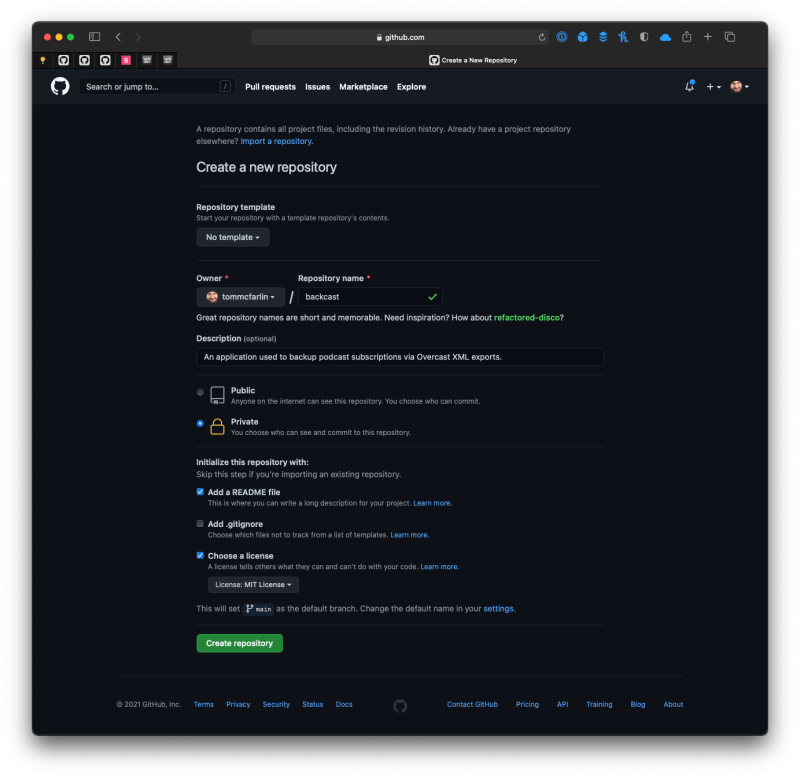This screenshot has height=778, width=800.
Task: Toggle the Safari sidebar
Action: [94, 37]
